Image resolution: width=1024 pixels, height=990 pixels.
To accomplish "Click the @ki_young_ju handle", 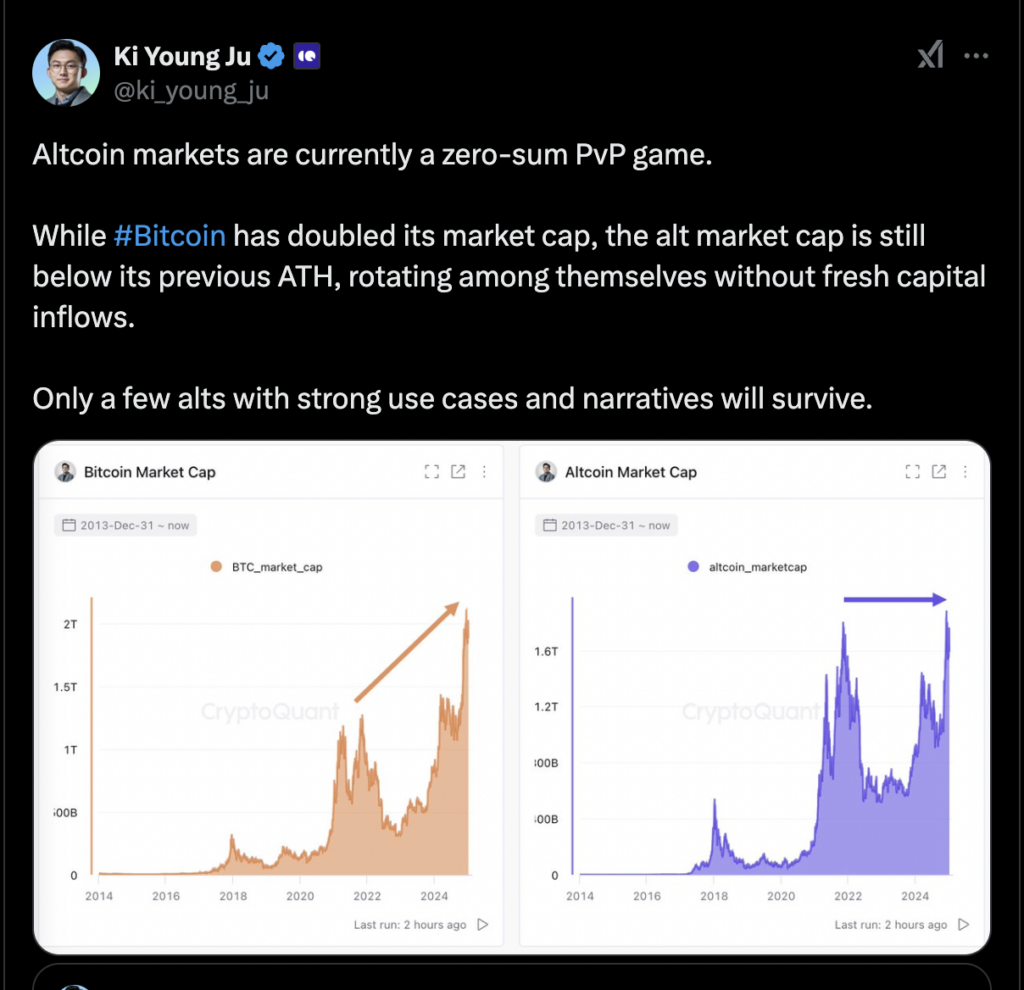I will click(x=191, y=91).
